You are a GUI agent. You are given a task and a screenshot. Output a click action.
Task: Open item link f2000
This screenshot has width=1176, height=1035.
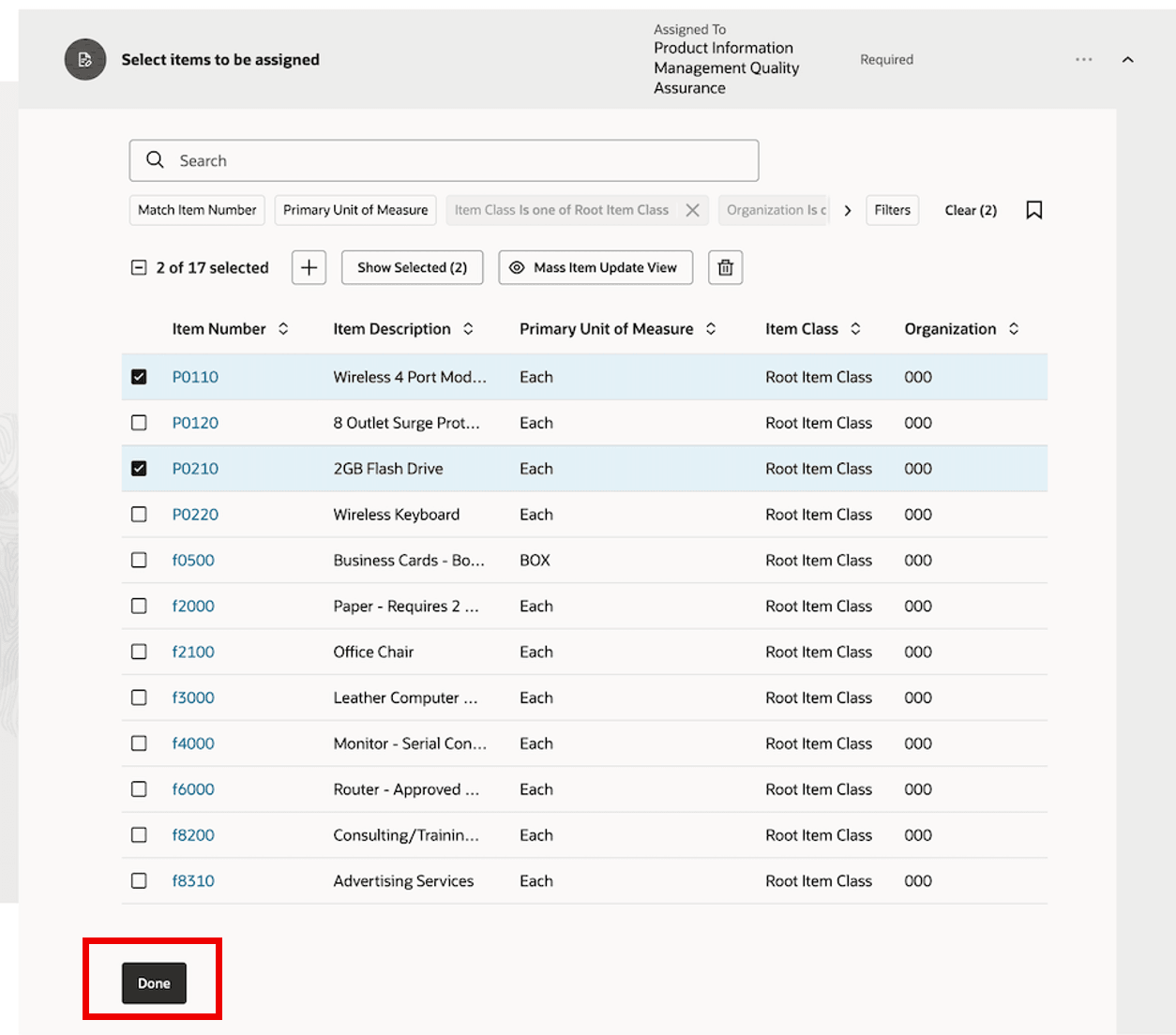(193, 607)
